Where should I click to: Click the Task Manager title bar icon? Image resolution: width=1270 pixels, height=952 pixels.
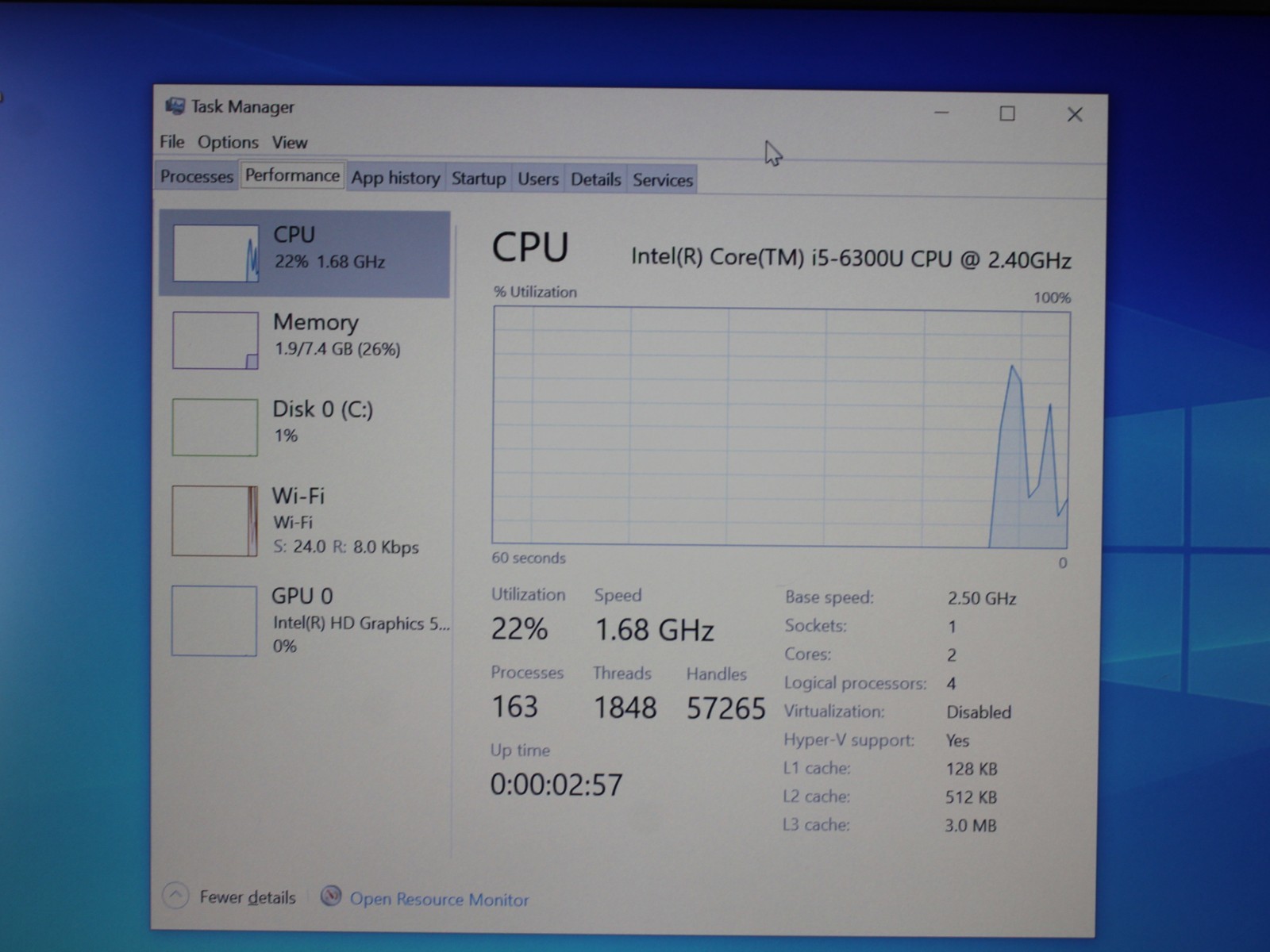175,106
